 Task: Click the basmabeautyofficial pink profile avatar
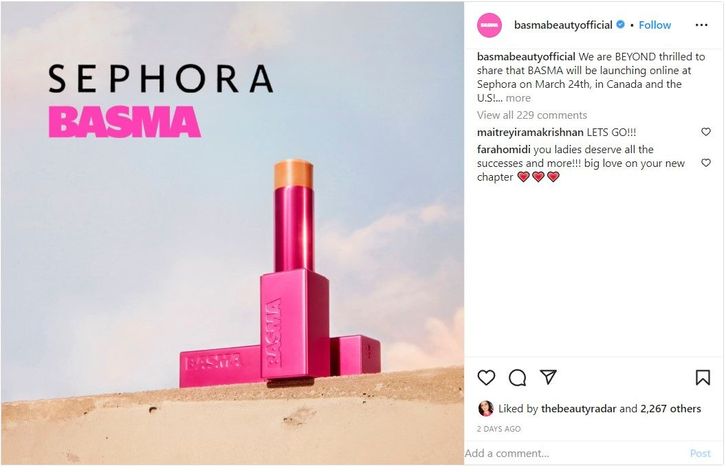coord(489,25)
